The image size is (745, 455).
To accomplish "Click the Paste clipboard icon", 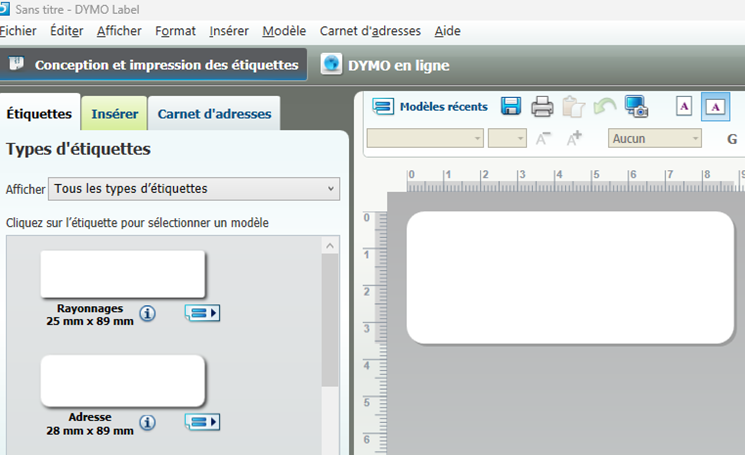I will point(573,106).
